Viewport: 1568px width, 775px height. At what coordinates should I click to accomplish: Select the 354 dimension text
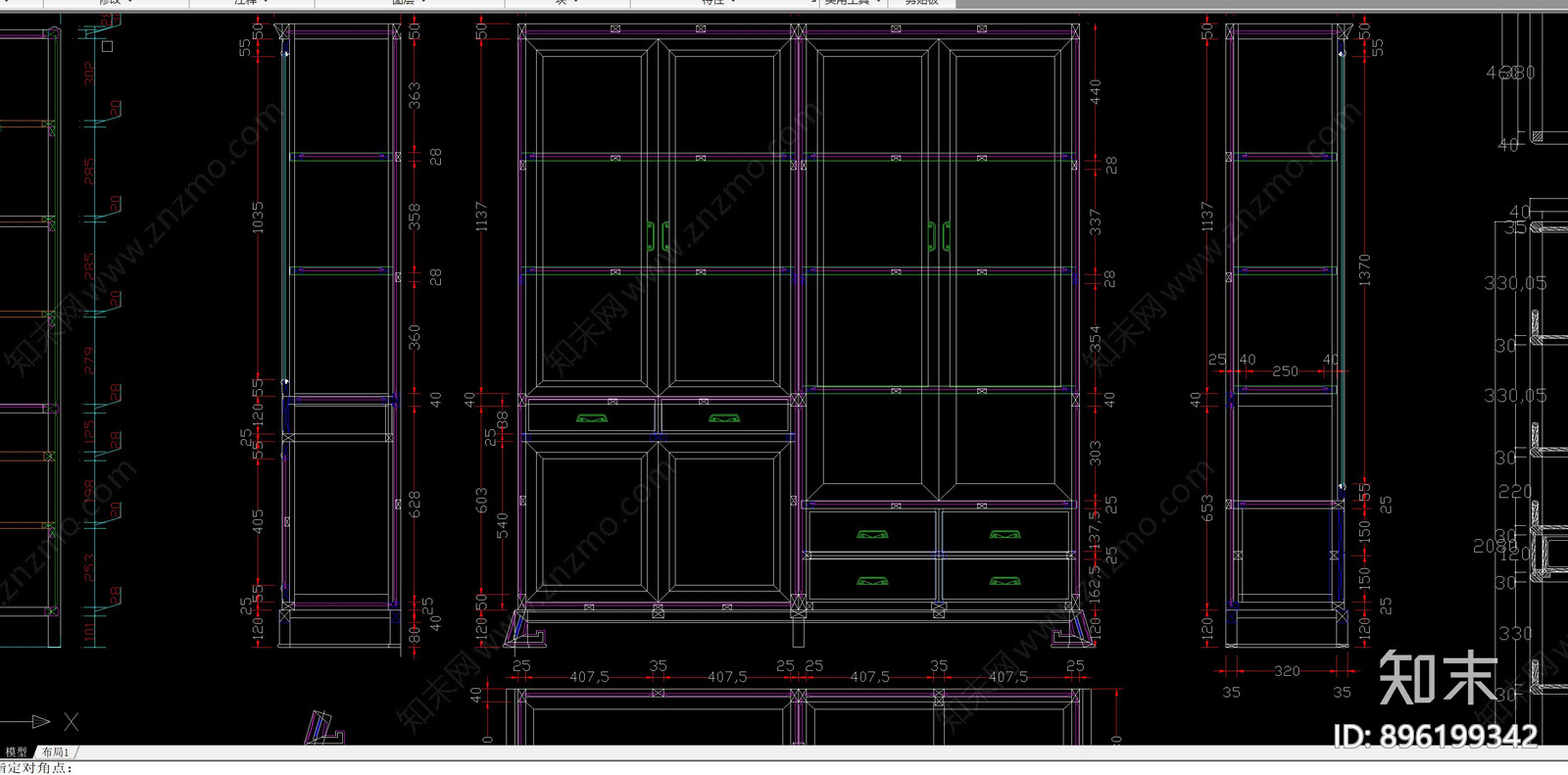1096,339
